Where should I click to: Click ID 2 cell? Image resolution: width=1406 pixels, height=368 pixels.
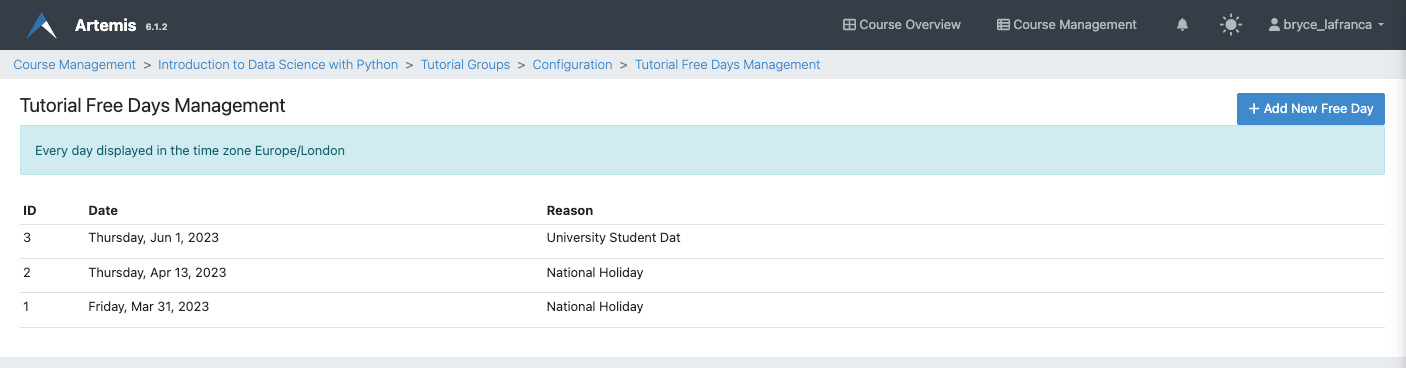point(27,273)
